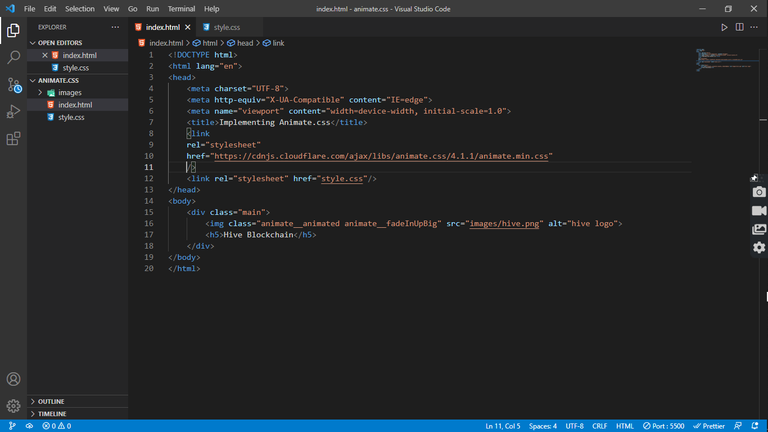Click the Run play icon in editor toolbar
This screenshot has width=768, height=432.
(x=724, y=27)
